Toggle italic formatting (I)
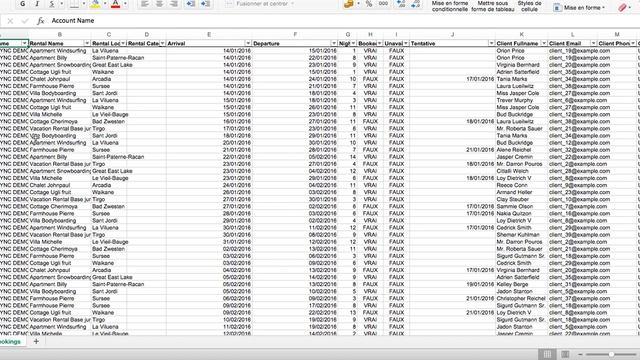 point(37,4)
